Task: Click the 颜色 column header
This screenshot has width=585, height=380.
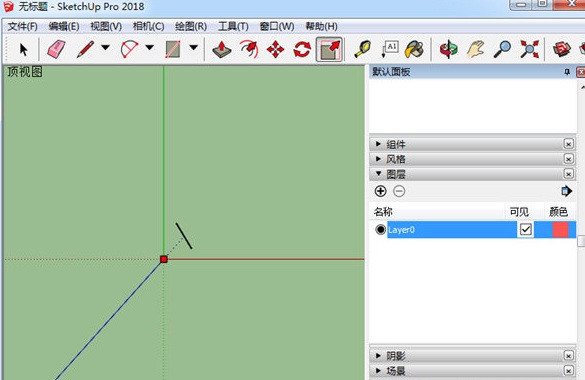Action: [559, 211]
